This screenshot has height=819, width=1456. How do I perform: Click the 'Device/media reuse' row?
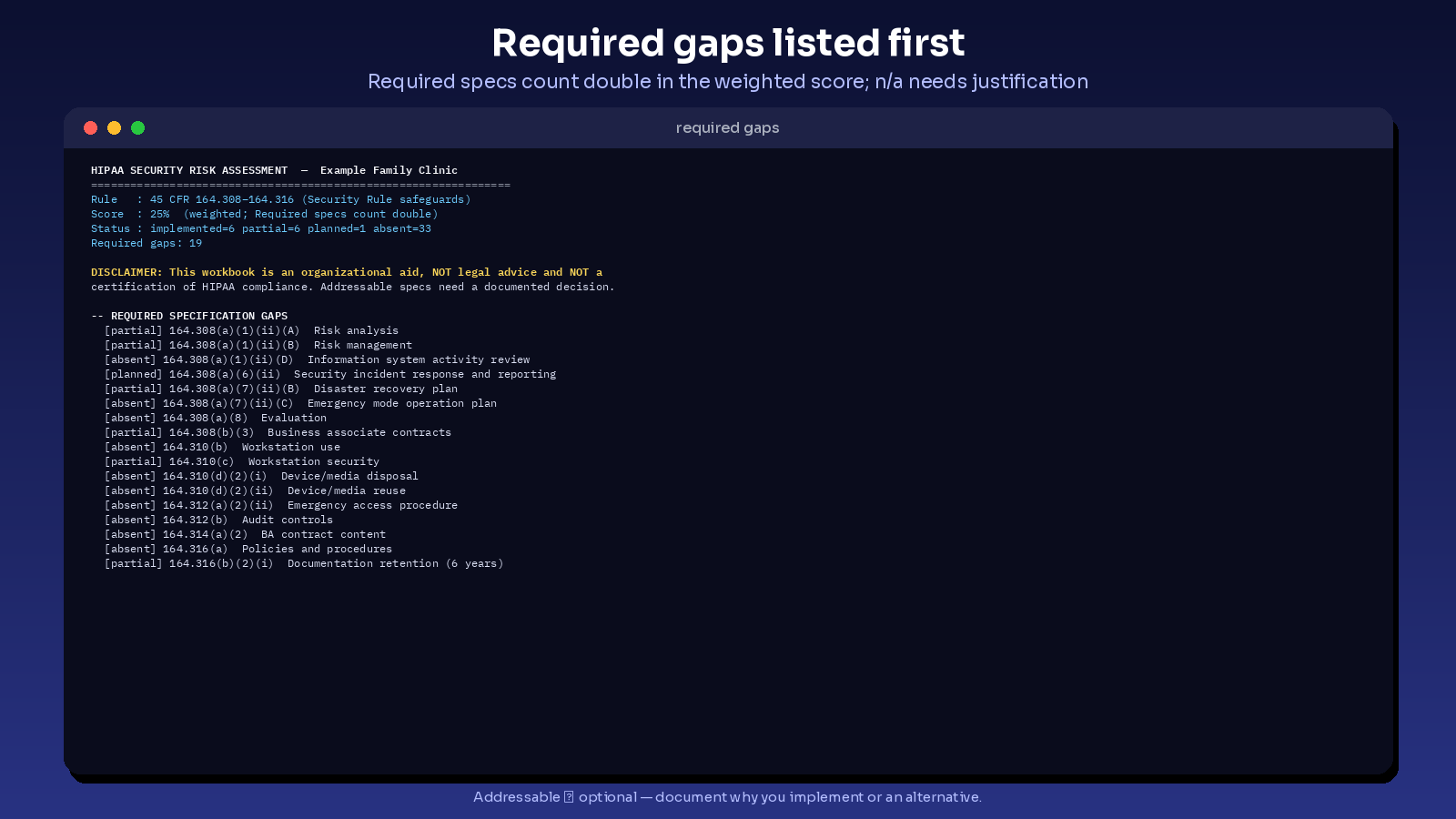[x=255, y=490]
